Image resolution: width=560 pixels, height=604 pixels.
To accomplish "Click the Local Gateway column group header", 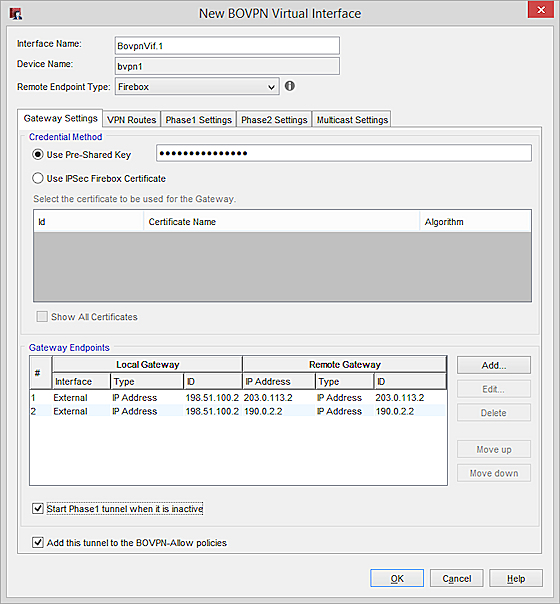I will pyautogui.click(x=148, y=364).
